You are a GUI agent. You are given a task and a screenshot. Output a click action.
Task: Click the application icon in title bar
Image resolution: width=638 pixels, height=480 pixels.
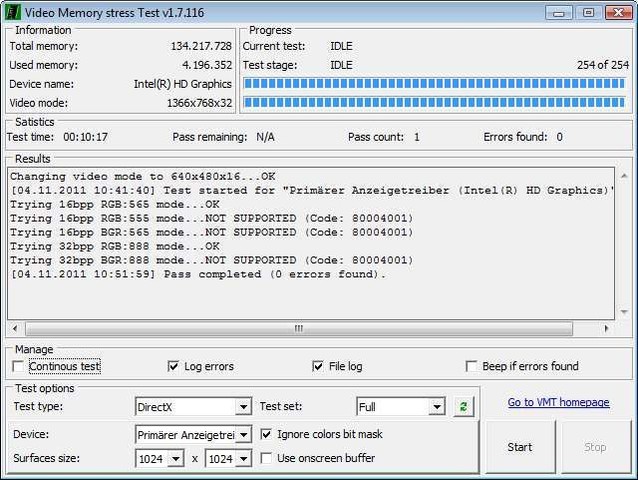pyautogui.click(x=13, y=12)
